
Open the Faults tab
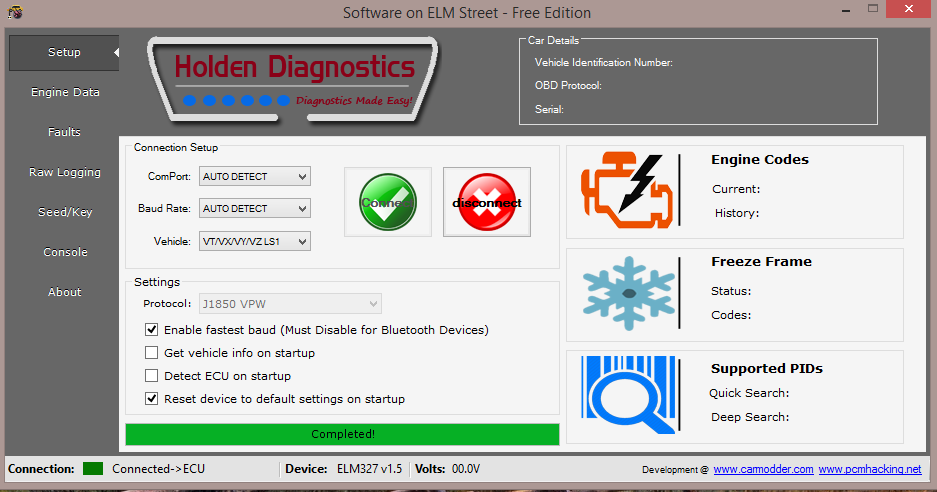65,132
